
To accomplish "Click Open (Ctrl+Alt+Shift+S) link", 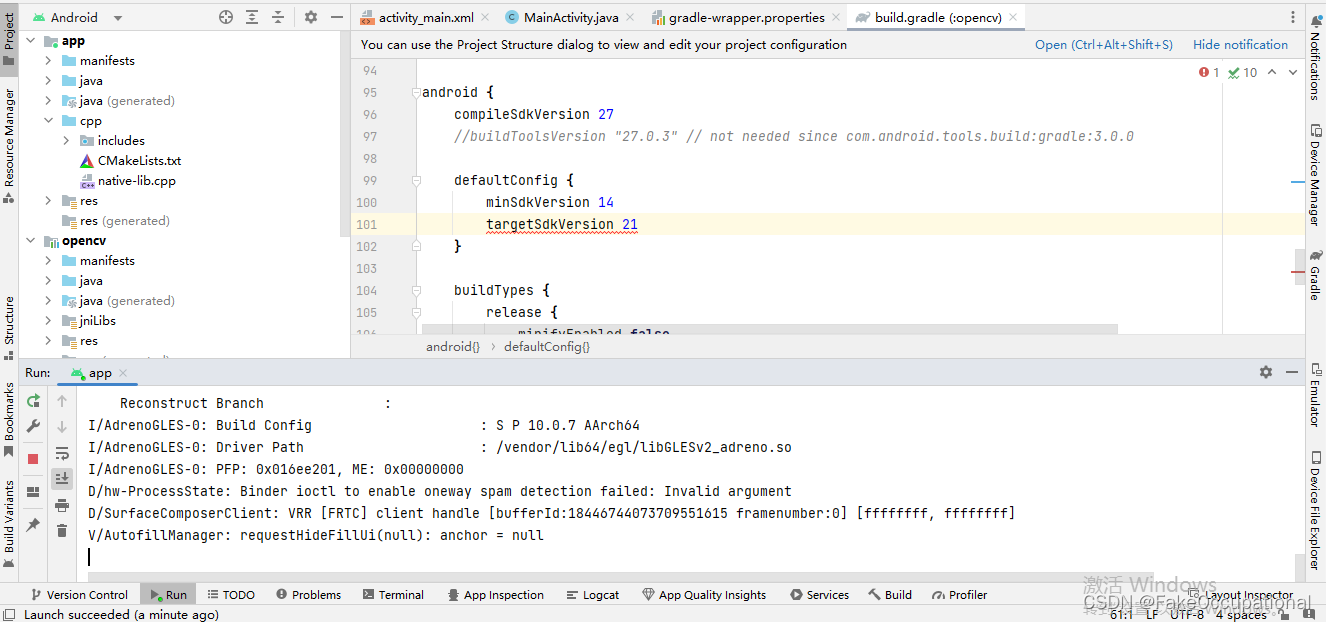I will [1104, 44].
